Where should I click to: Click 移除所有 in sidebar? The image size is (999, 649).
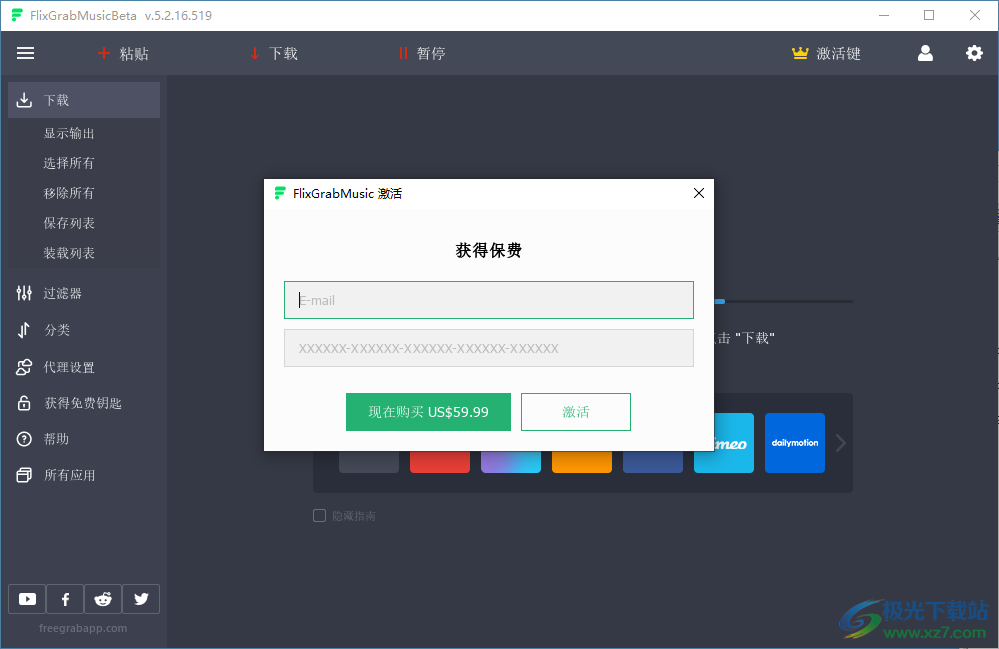tap(69, 193)
